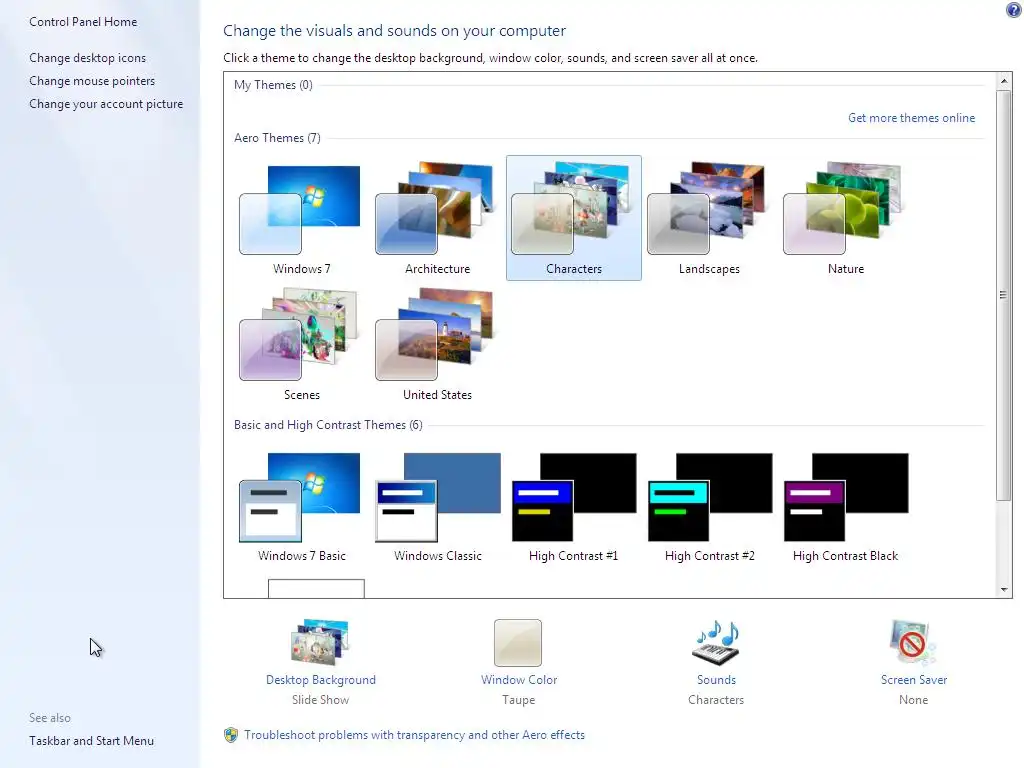Image resolution: width=1024 pixels, height=768 pixels.
Task: Choose the High Contrast Black theme
Action: click(845, 506)
